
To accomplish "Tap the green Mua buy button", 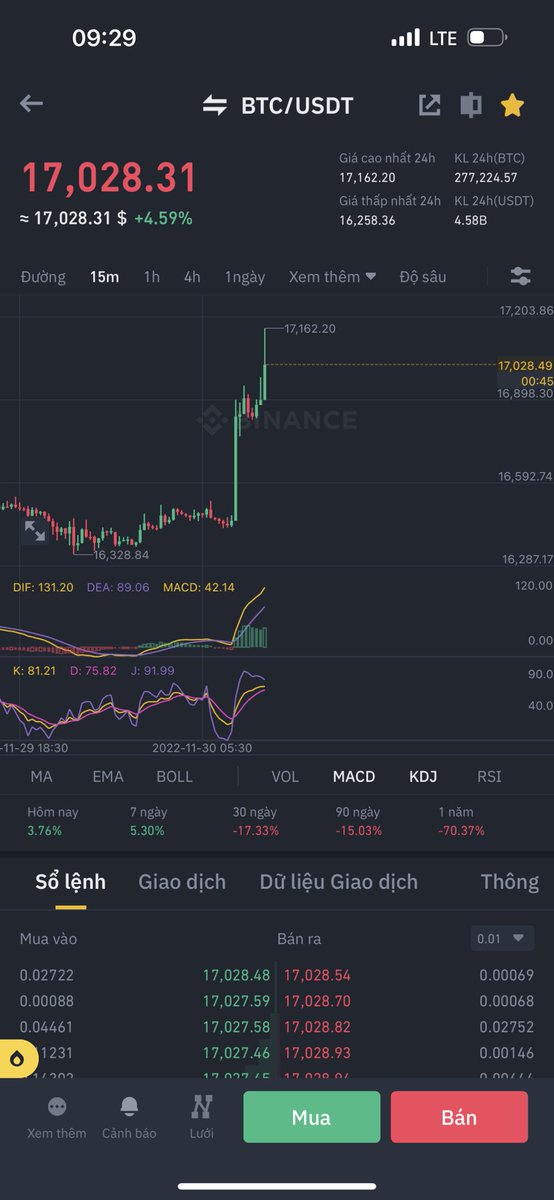I will (311, 1117).
